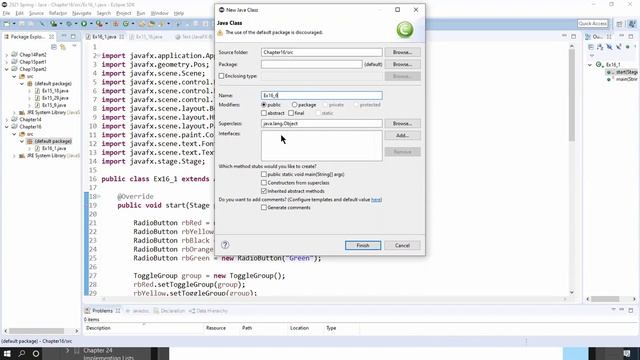Maximize the editor area
This screenshot has height=360, width=640.
tap(573, 36)
